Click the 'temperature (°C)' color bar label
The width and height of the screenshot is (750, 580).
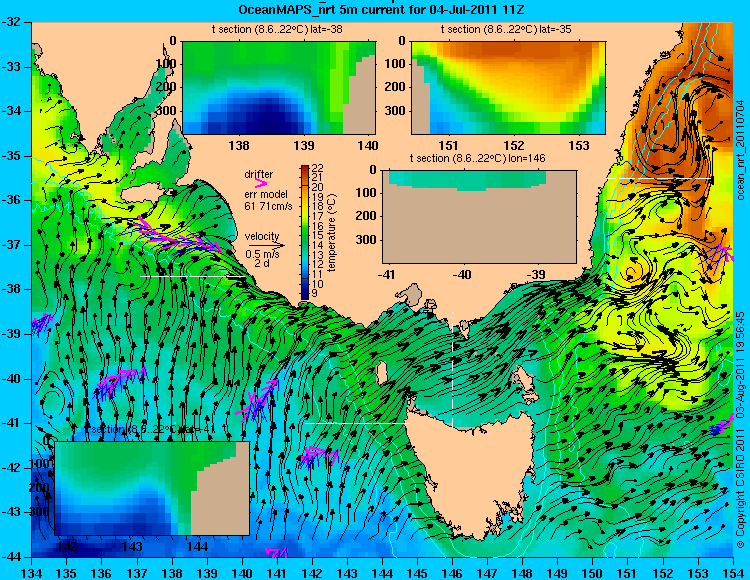(333, 233)
